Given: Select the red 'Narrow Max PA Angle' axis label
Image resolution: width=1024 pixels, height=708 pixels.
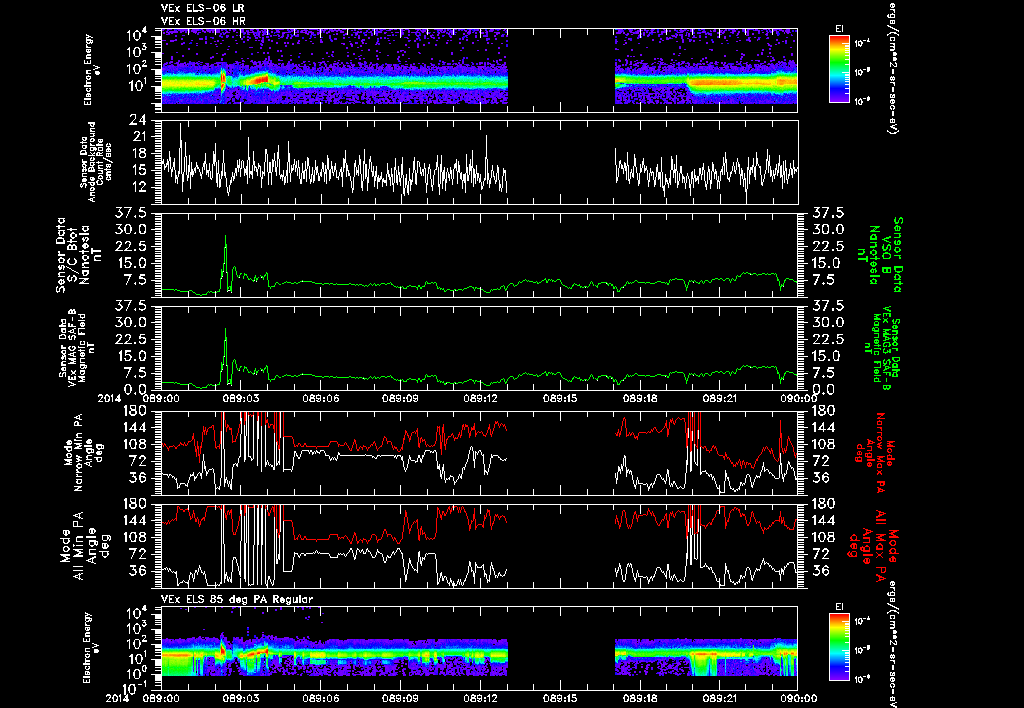Looking at the screenshot, I should click(x=873, y=451).
